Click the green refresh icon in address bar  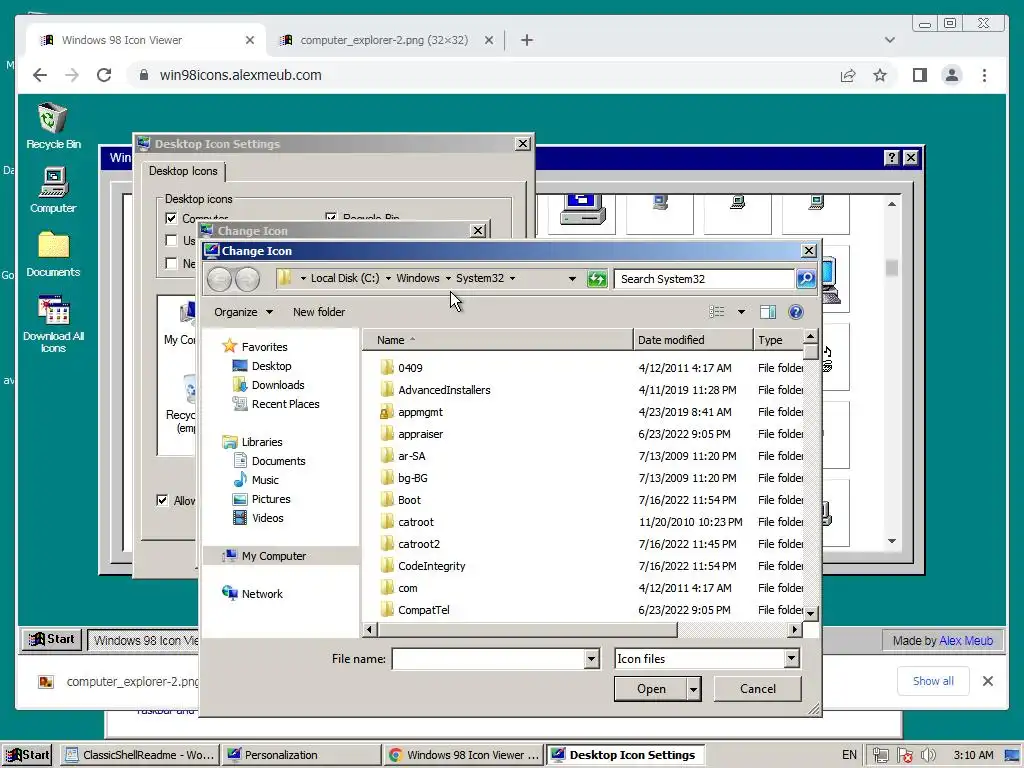tap(596, 279)
